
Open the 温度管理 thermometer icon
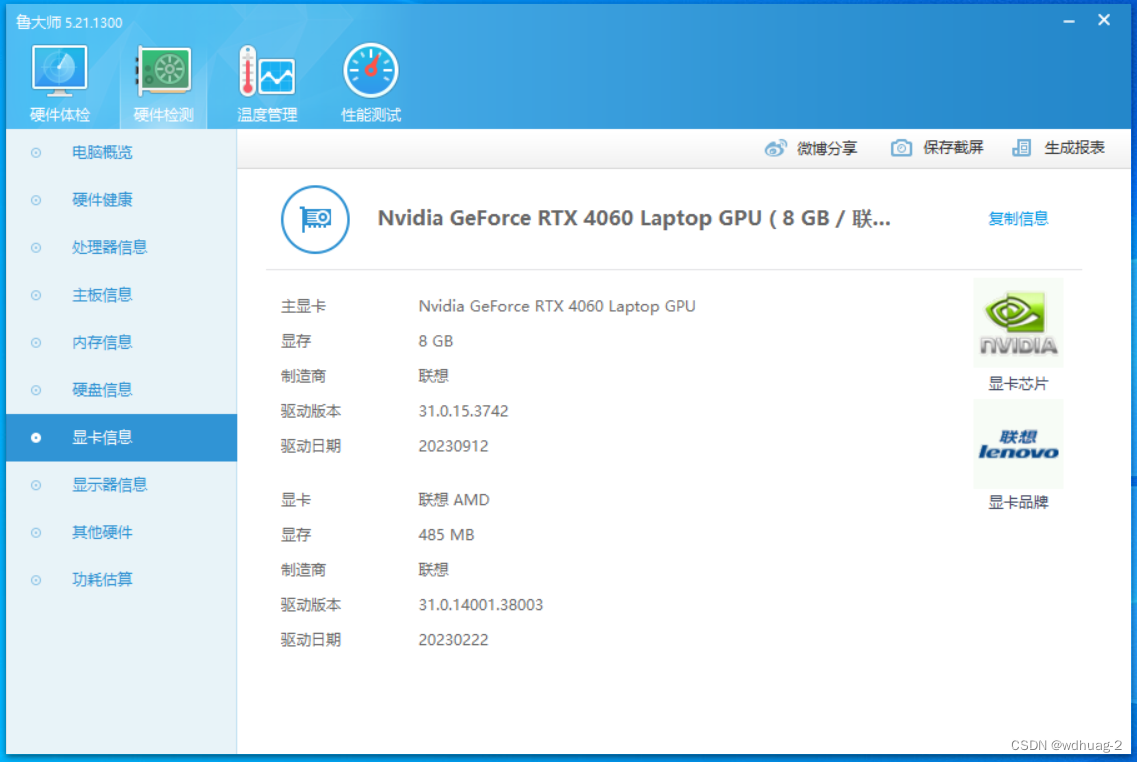267,70
